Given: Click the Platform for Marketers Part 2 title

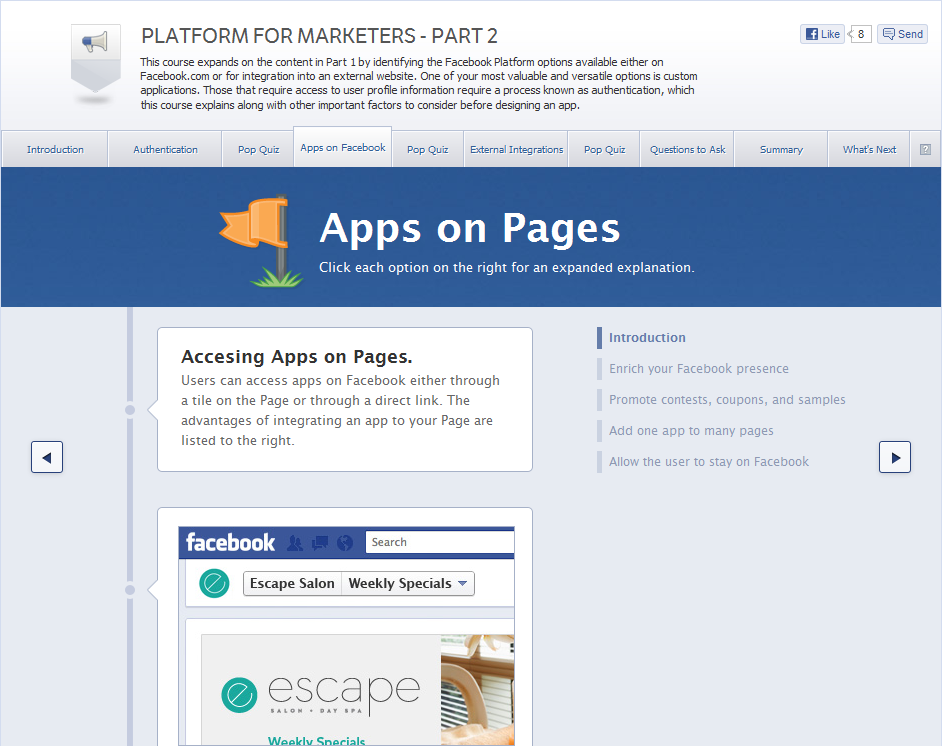Looking at the screenshot, I should [x=319, y=36].
